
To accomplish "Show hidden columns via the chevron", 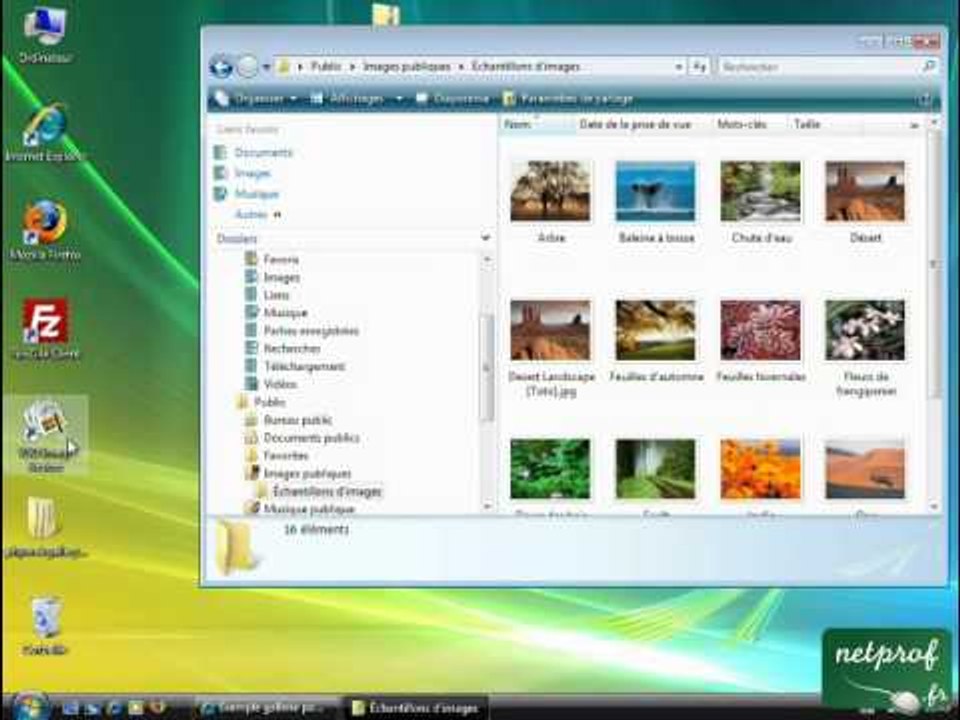I will click(913, 125).
